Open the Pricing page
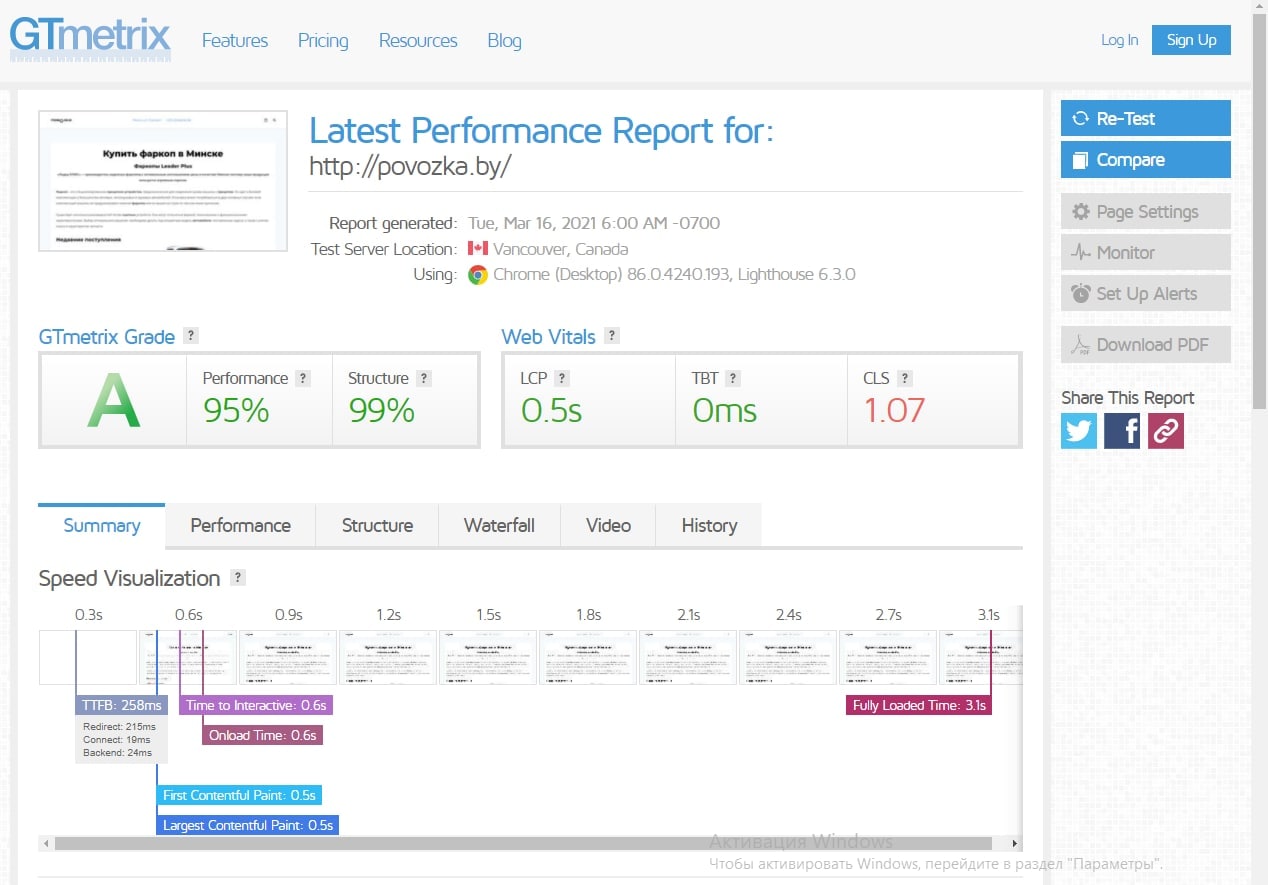The image size is (1268, 885). coord(323,41)
